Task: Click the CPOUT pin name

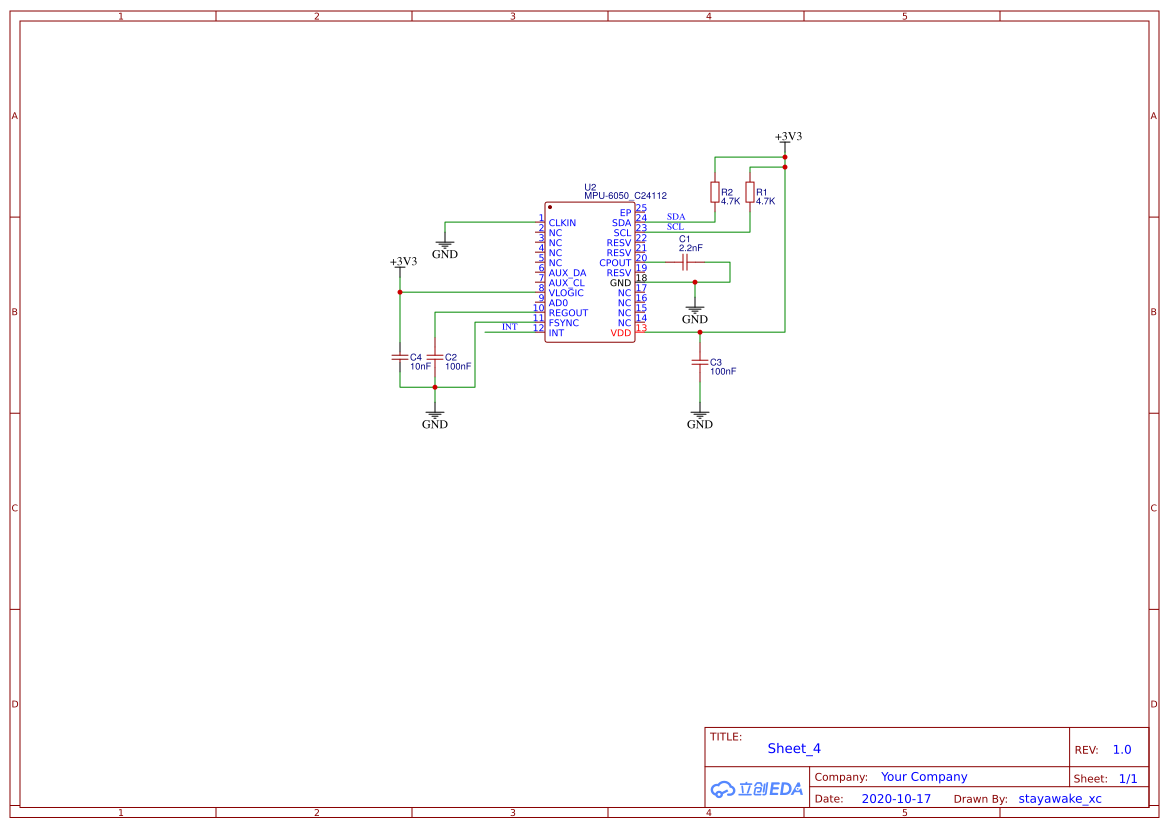Action: tap(615, 263)
